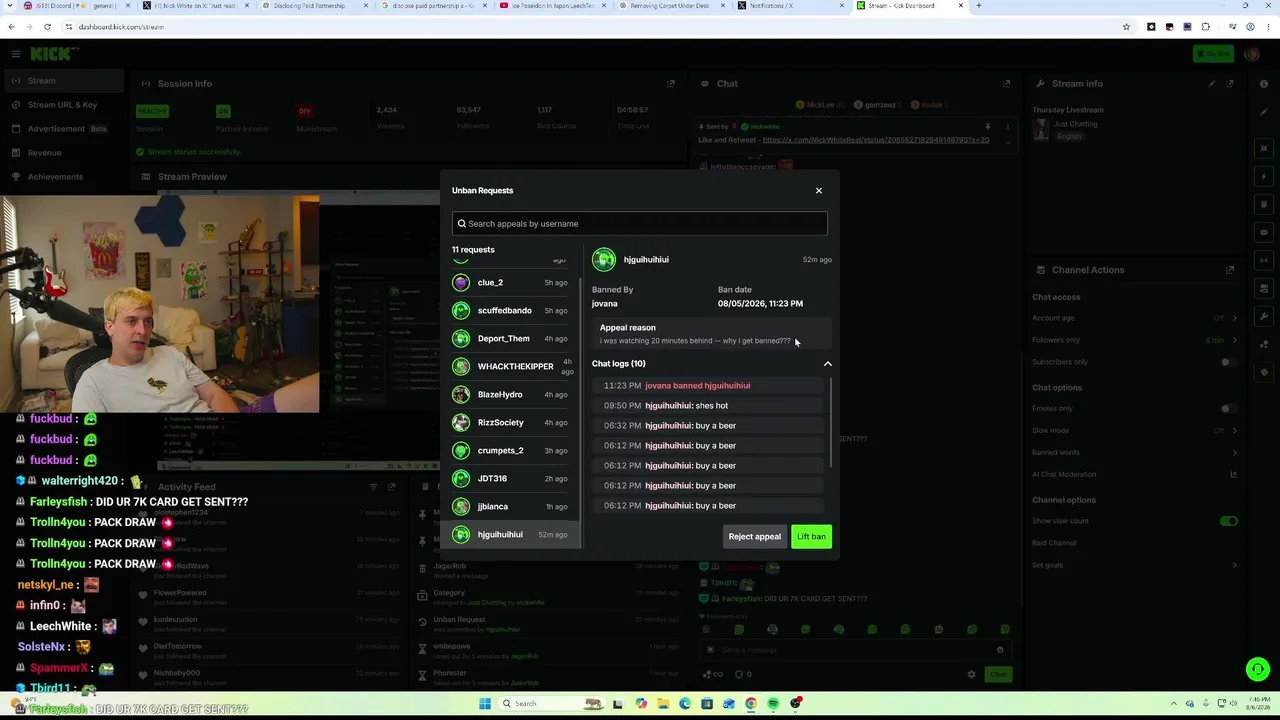
Task: Select crumpets_2 in the request list
Action: [x=510, y=451]
